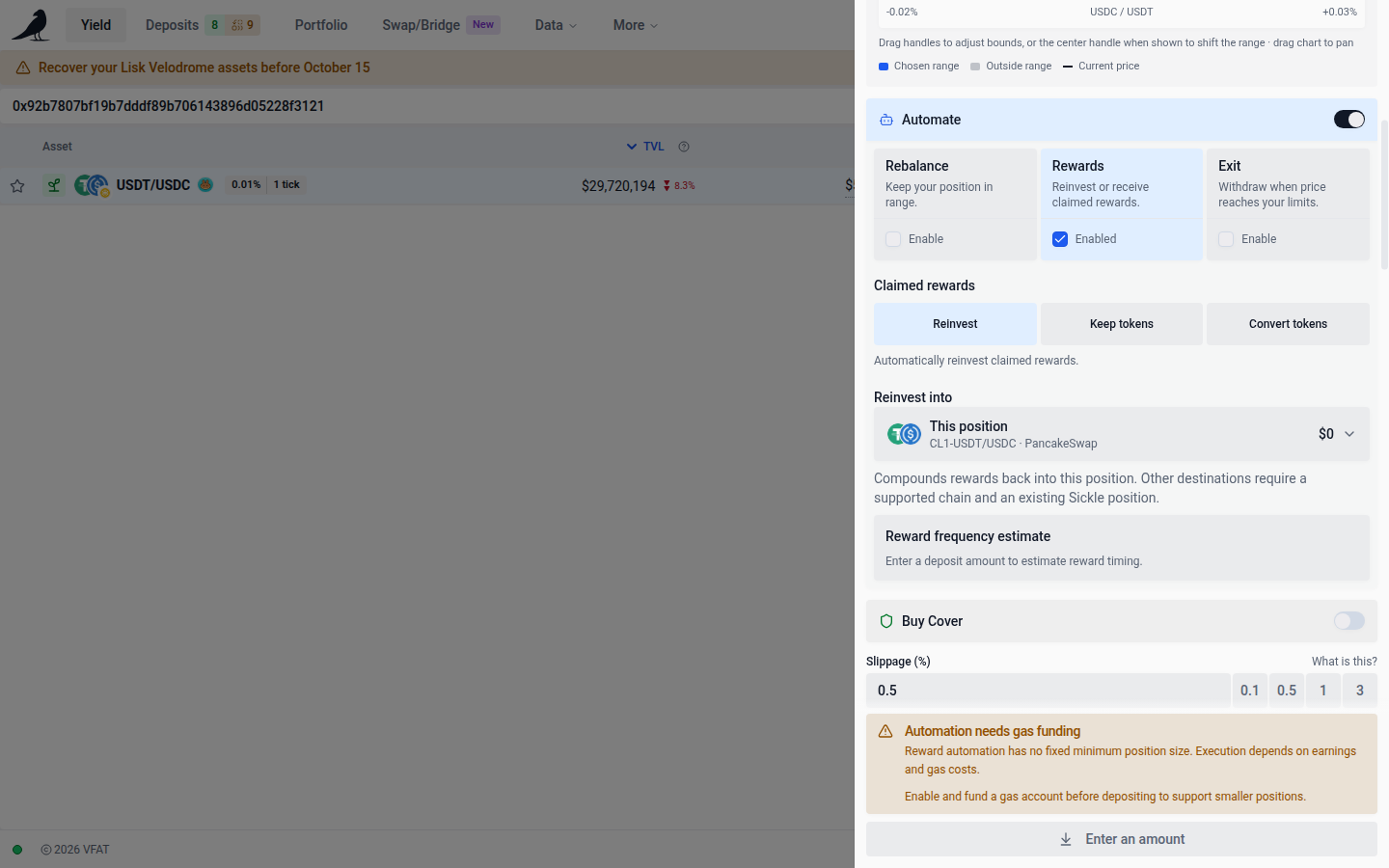Select the Keep tokens option
Viewport: 1389px width, 868px height.
pos(1122,324)
